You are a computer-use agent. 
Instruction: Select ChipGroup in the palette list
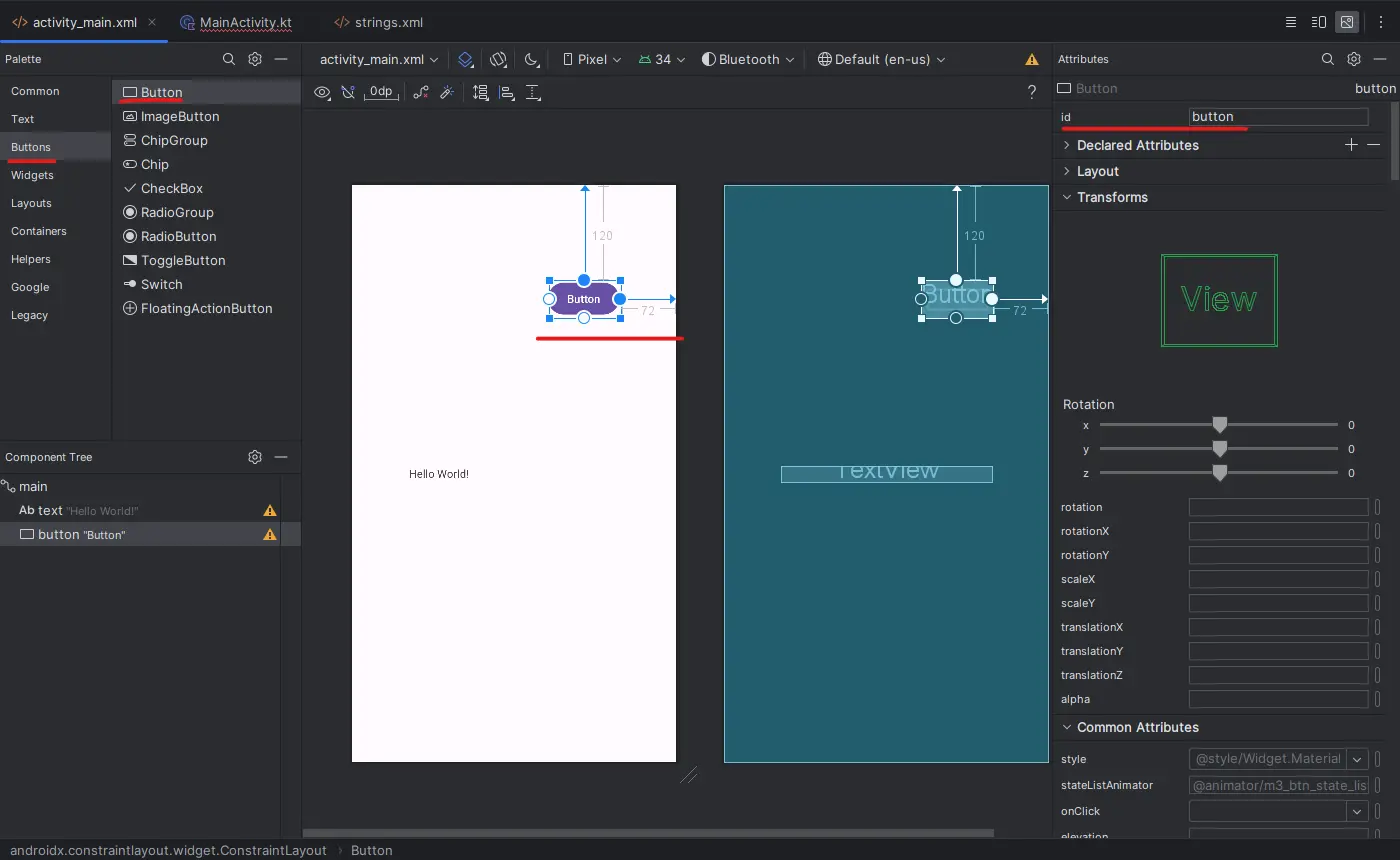coord(207,140)
